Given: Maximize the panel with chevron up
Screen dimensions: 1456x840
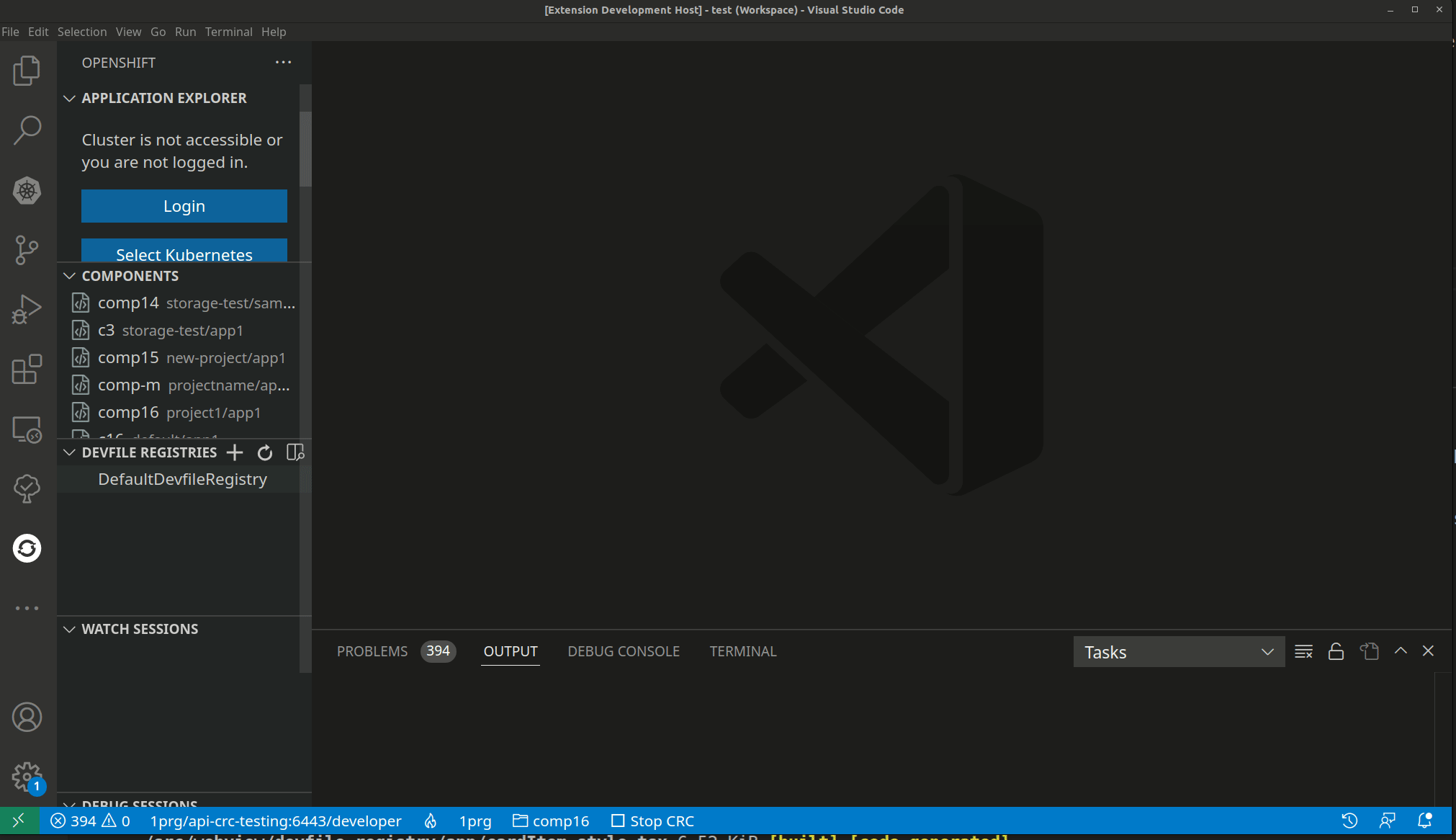Looking at the screenshot, I should [1401, 651].
